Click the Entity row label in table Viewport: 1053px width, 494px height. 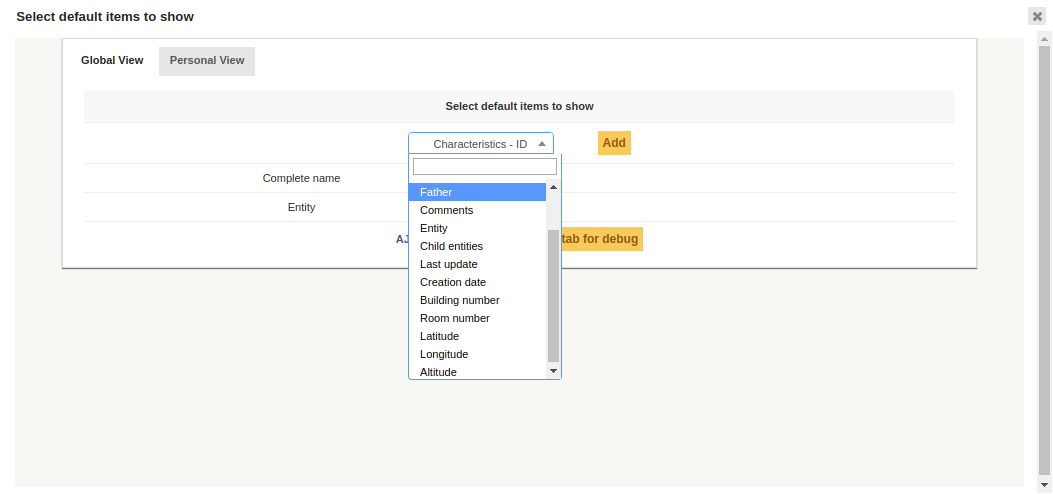tap(302, 207)
